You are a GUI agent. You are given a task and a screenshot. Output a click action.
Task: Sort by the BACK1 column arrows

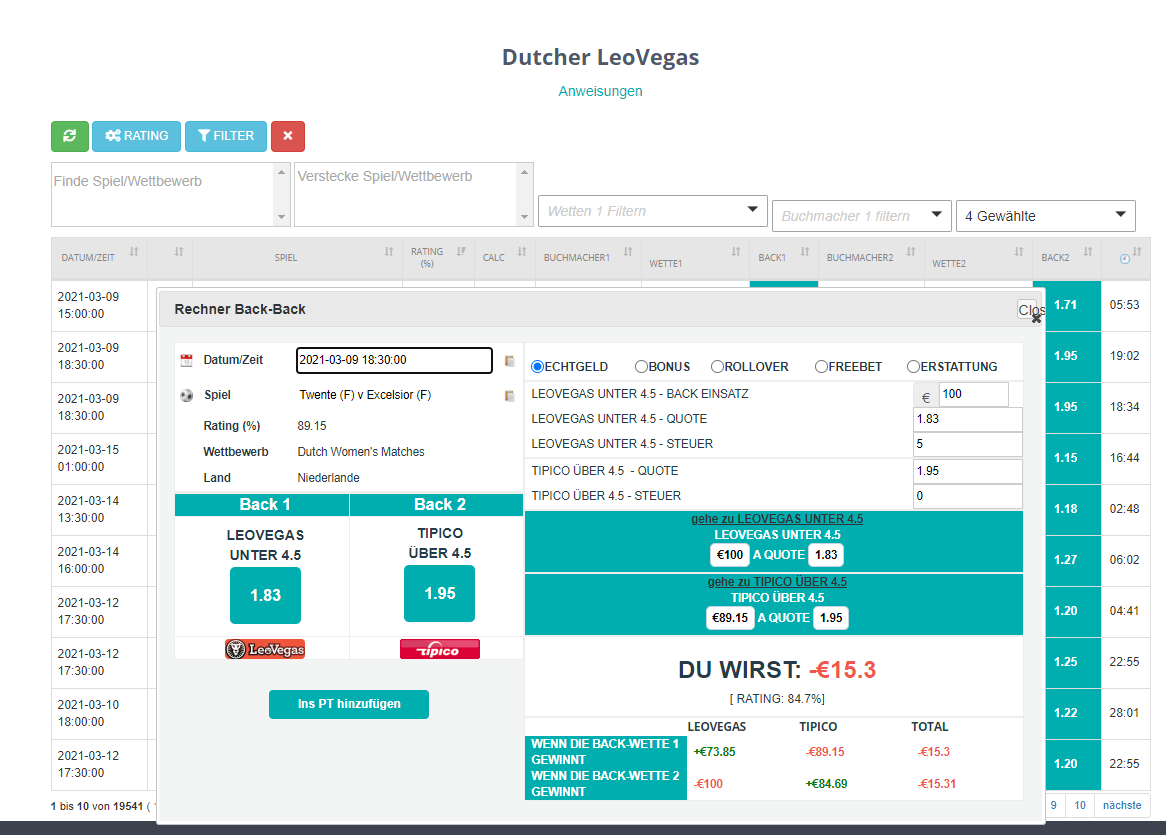805,252
